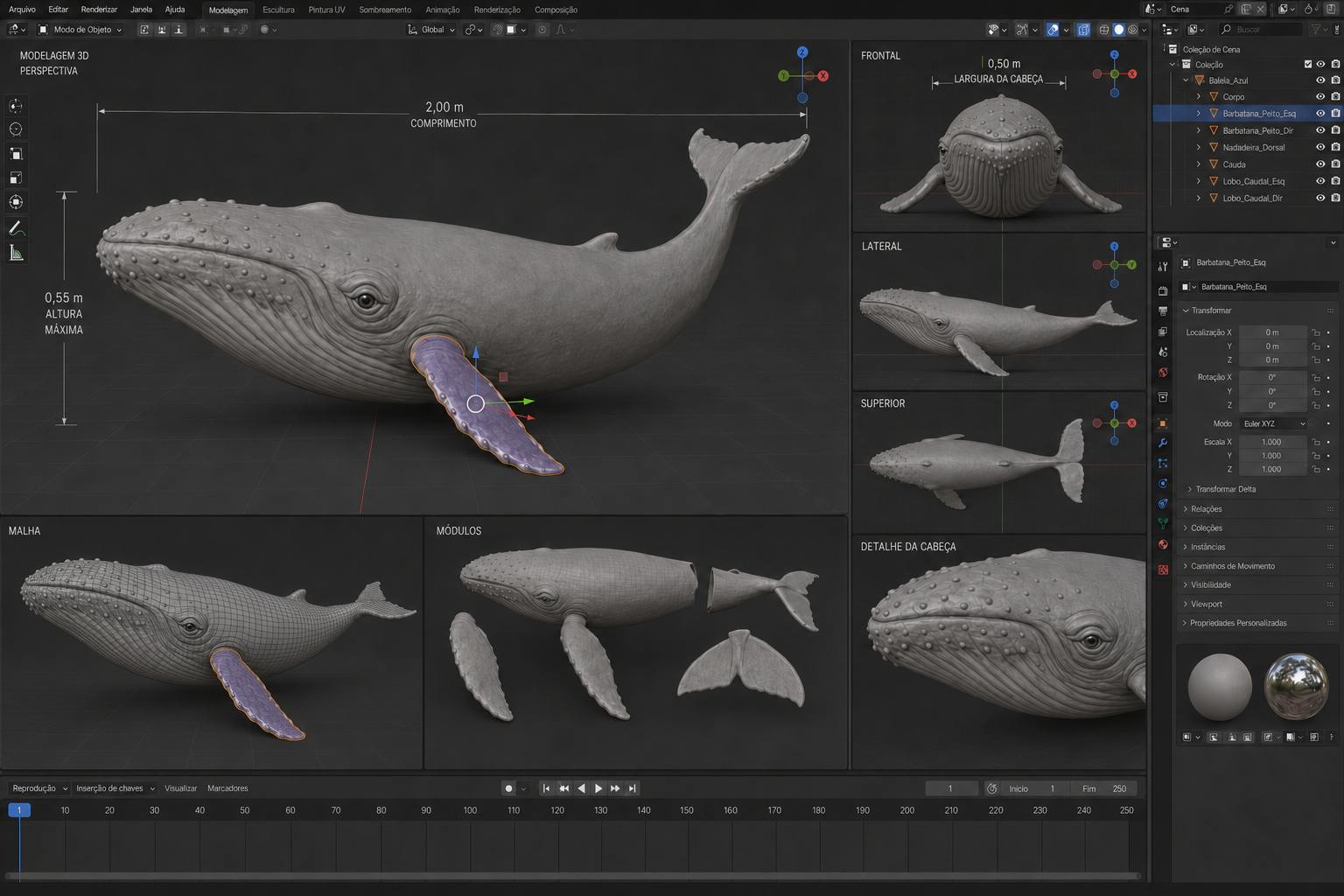Open the Material properties tab
This screenshot has height=896, width=1344.
tap(1163, 544)
